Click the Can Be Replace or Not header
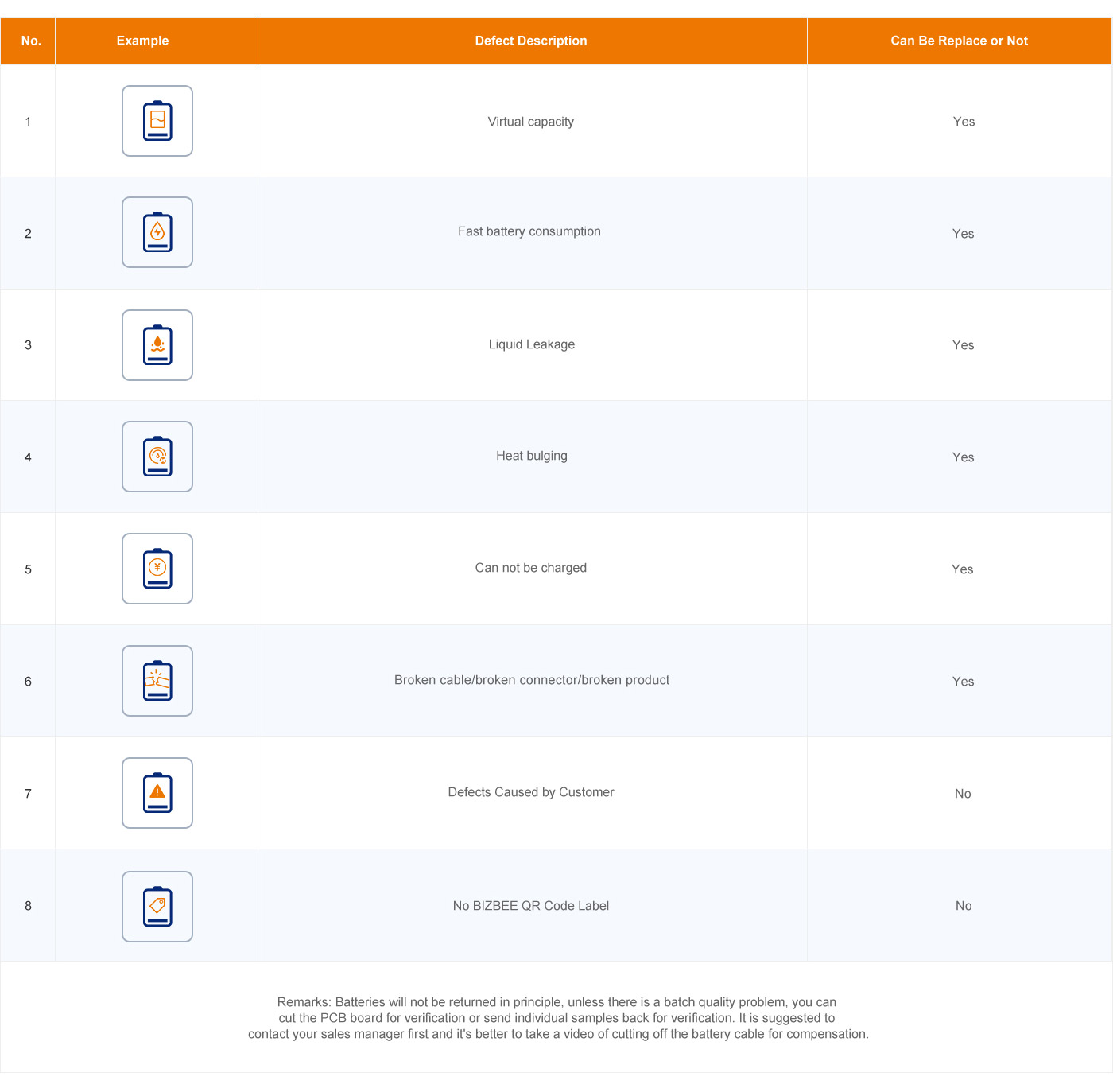Viewport: 1113px width, 1092px height. click(959, 41)
